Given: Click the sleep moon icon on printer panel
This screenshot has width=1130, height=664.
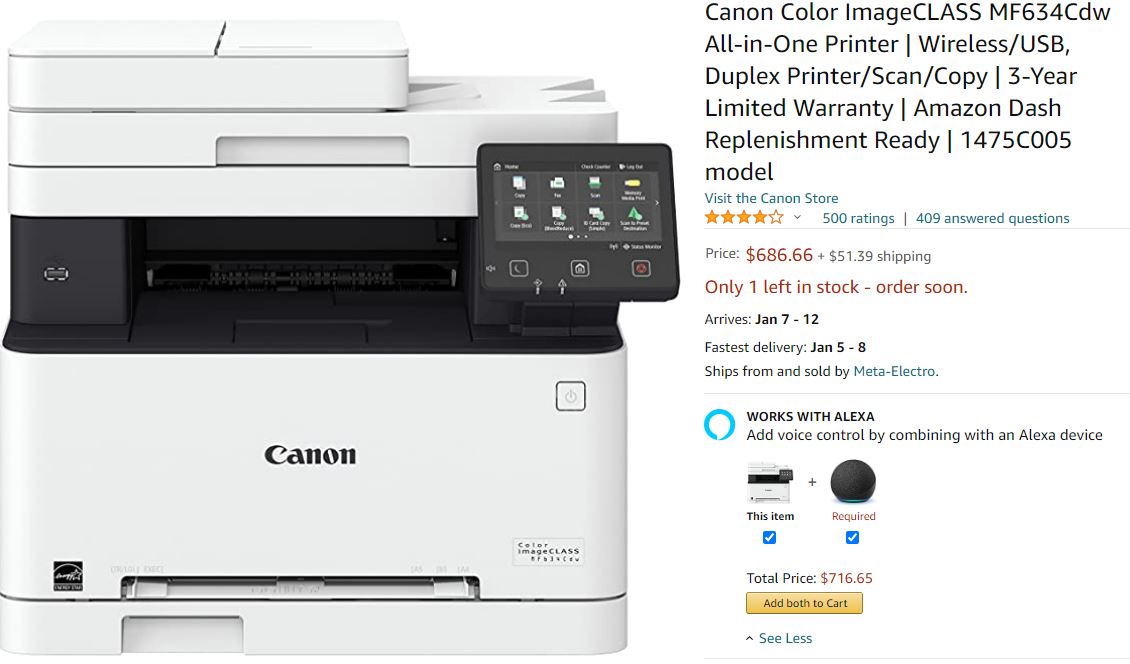Looking at the screenshot, I should coord(519,269).
